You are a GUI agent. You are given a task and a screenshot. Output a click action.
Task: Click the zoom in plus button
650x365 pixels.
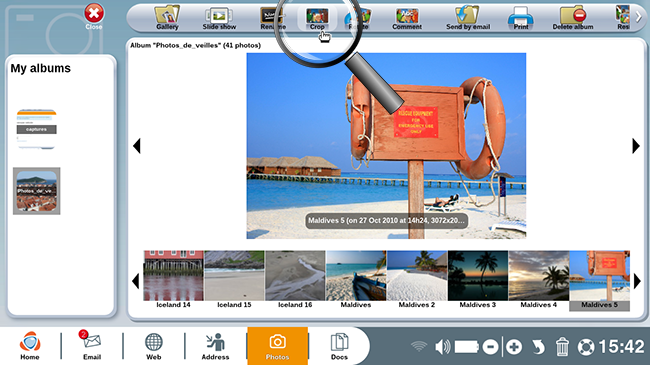pyautogui.click(x=514, y=347)
